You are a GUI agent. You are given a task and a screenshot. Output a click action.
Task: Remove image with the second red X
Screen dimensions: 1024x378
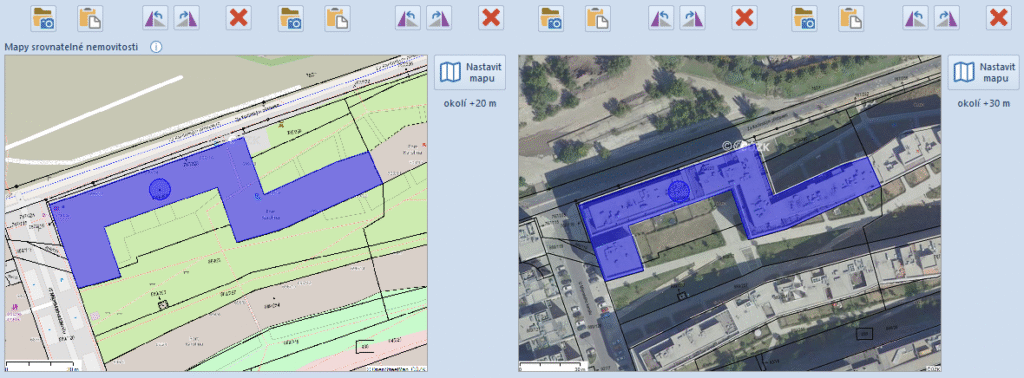(x=491, y=18)
